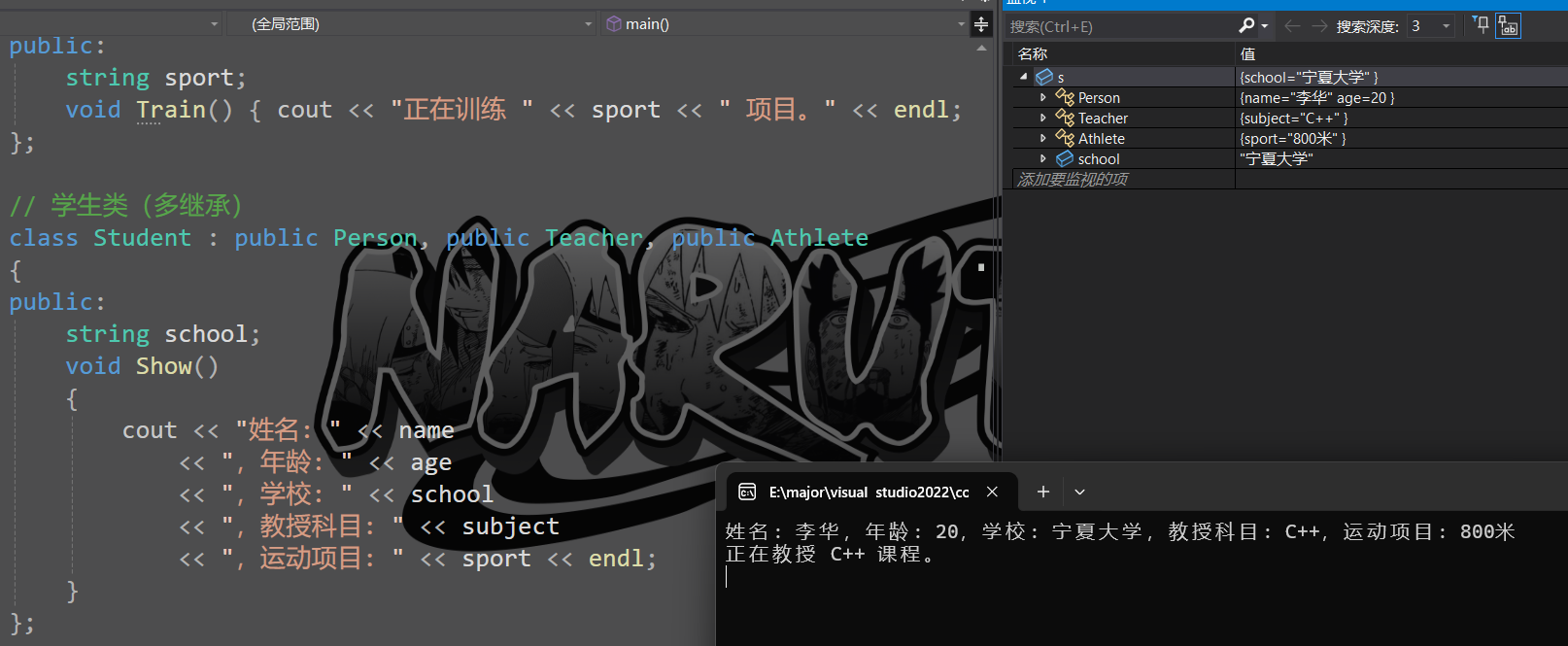This screenshot has width=1568, height=646.
Task: Click the editor scrollbar up arrow
Action: coord(981,48)
